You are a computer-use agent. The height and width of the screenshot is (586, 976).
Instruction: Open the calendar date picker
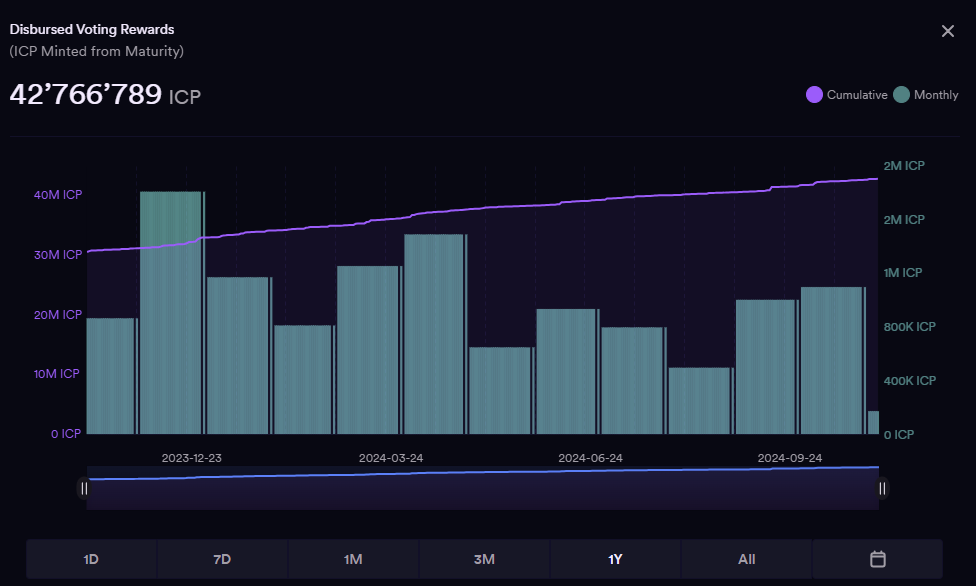click(878, 559)
